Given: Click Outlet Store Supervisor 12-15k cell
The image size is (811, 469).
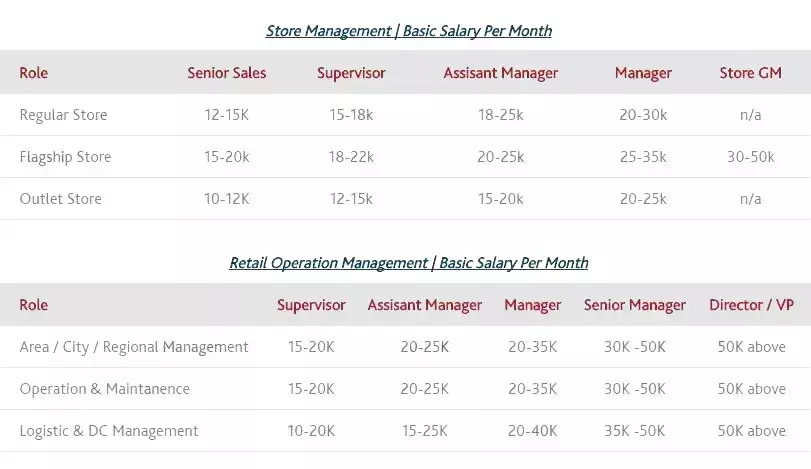Looking at the screenshot, I should click(351, 199).
